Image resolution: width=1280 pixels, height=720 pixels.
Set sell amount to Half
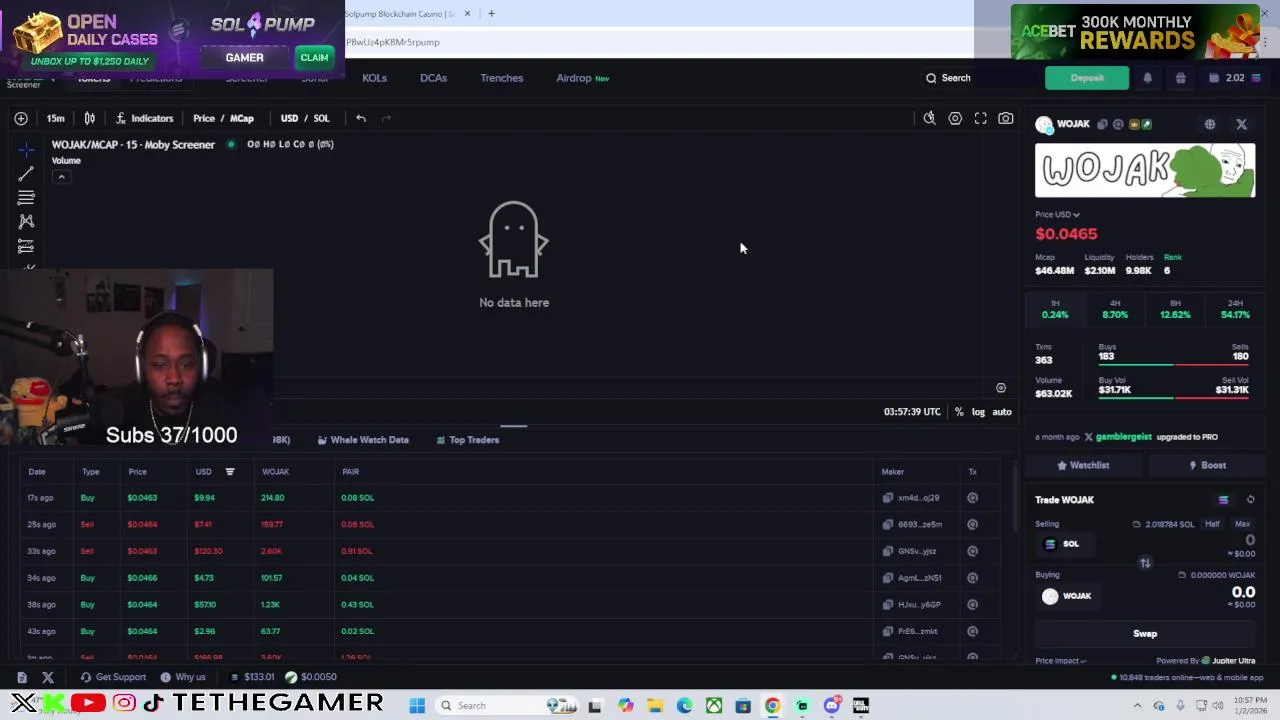point(1212,524)
